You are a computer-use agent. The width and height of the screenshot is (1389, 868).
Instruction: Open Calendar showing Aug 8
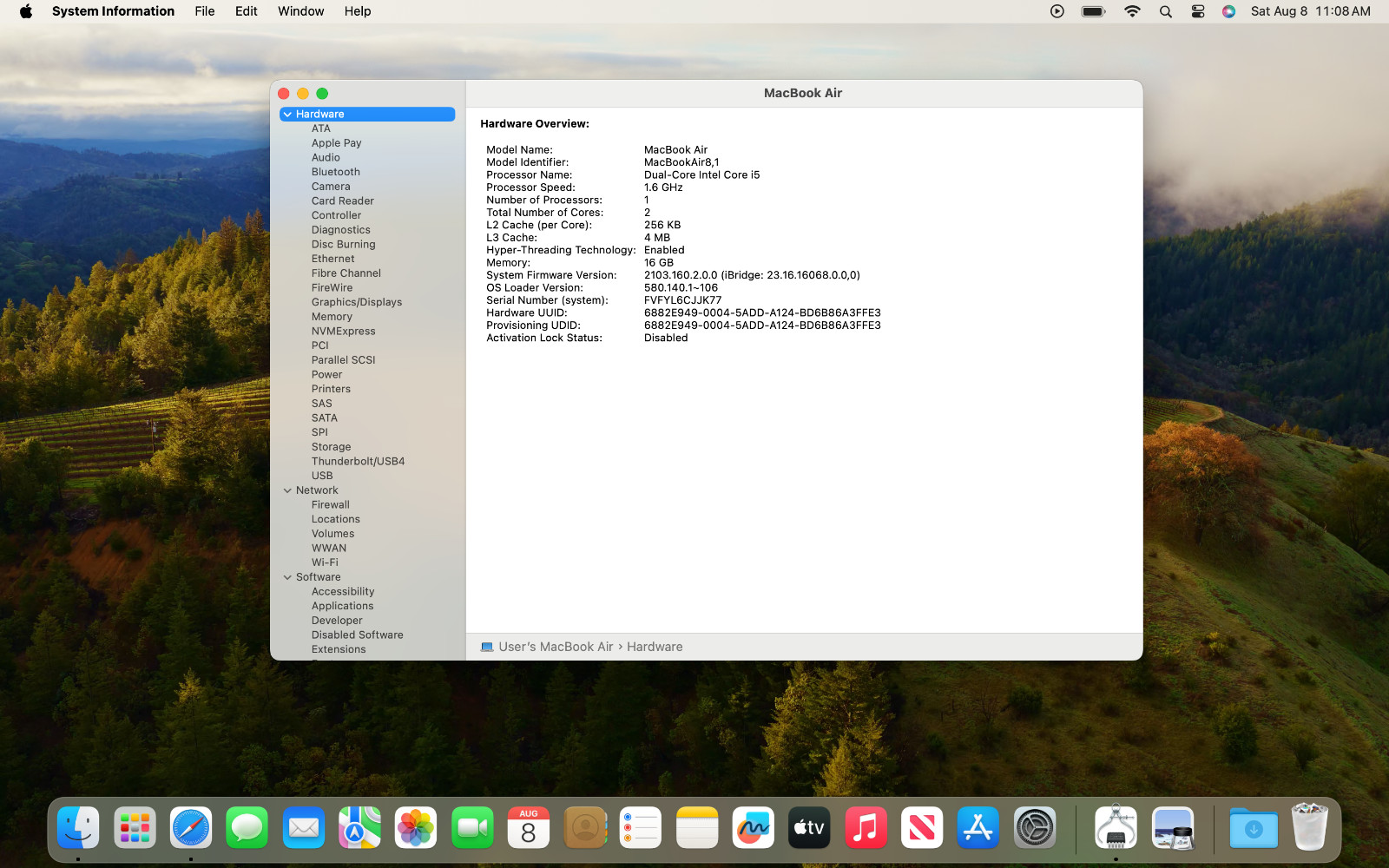(528, 828)
